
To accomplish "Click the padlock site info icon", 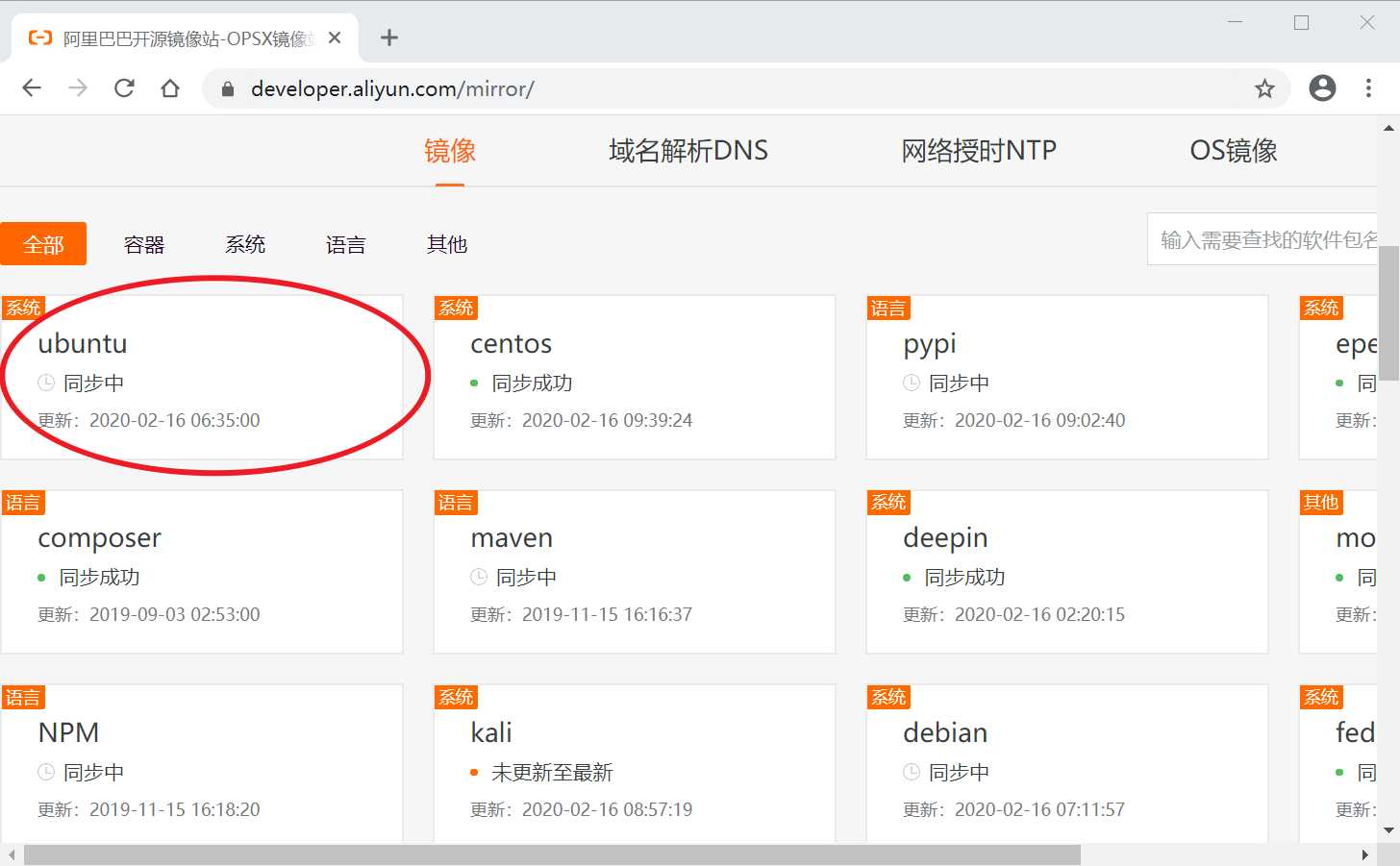I will tap(228, 88).
